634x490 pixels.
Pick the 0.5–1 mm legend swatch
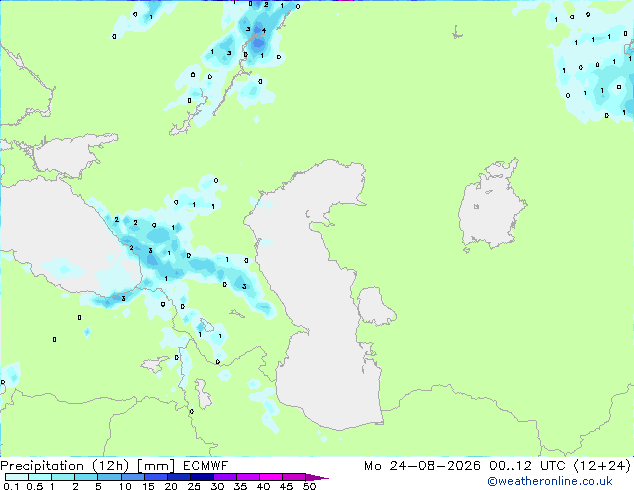(x=40, y=477)
